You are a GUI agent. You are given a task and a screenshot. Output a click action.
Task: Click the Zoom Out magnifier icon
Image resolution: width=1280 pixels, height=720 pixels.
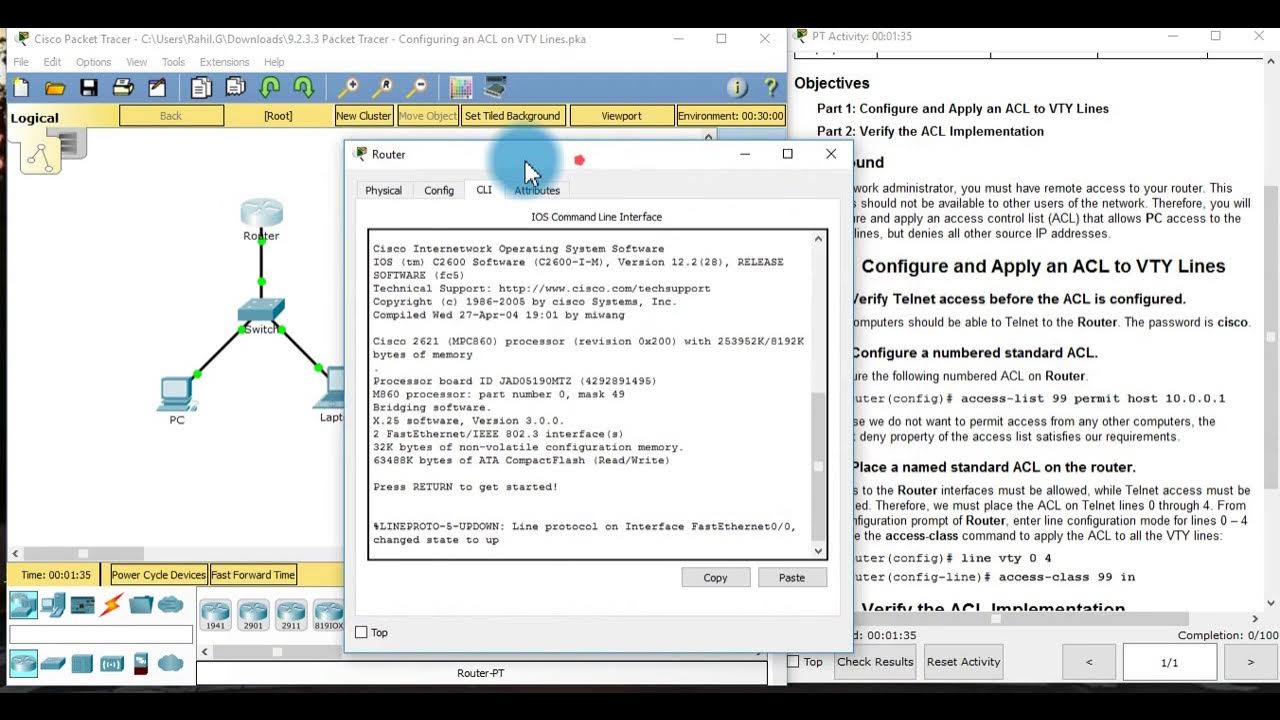pos(416,88)
